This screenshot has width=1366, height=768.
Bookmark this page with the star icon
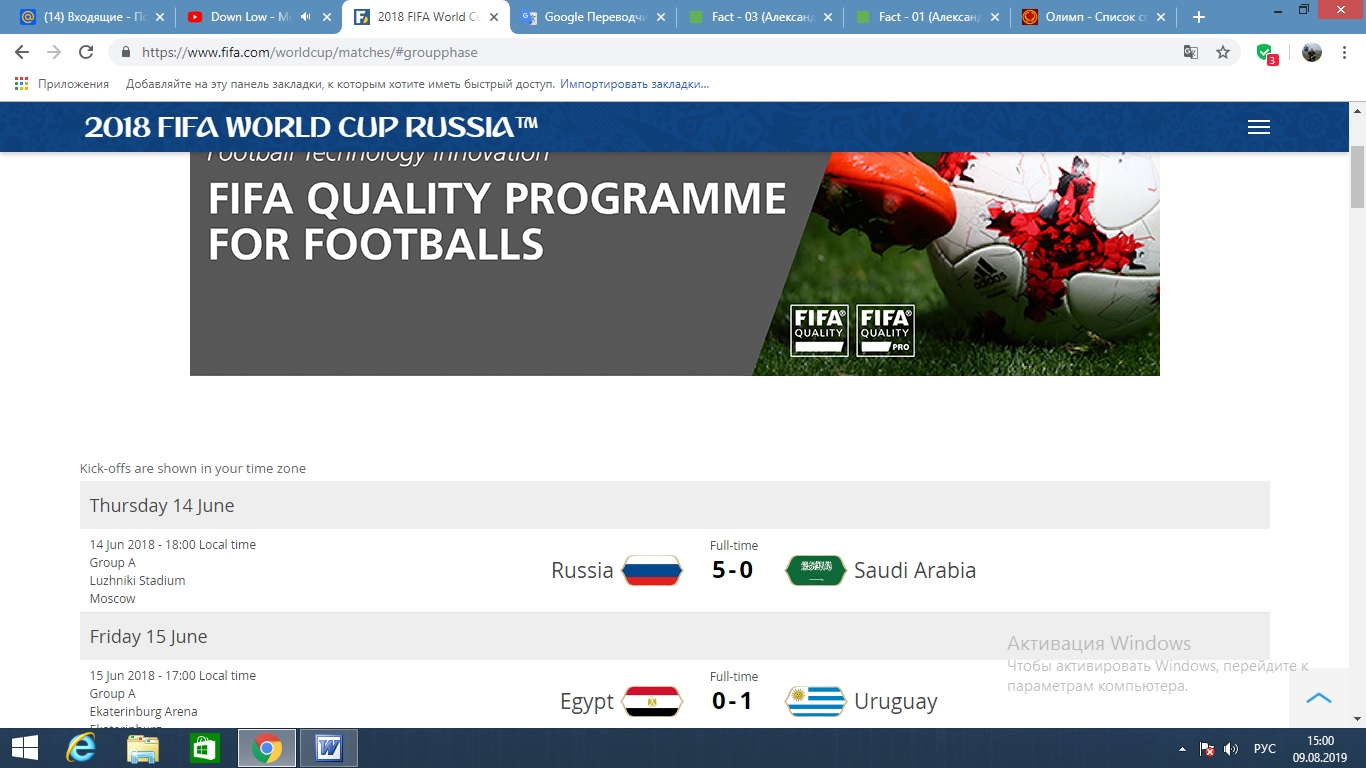click(1222, 52)
